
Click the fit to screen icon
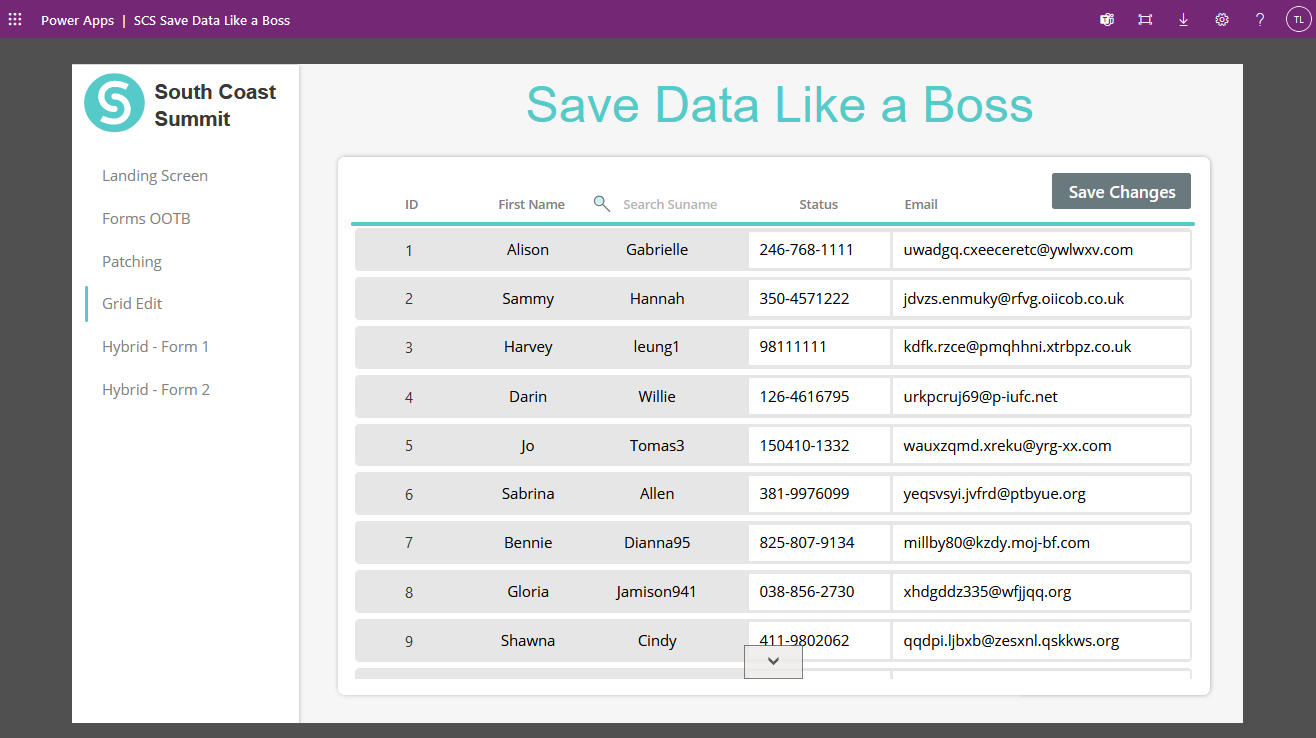1145,19
